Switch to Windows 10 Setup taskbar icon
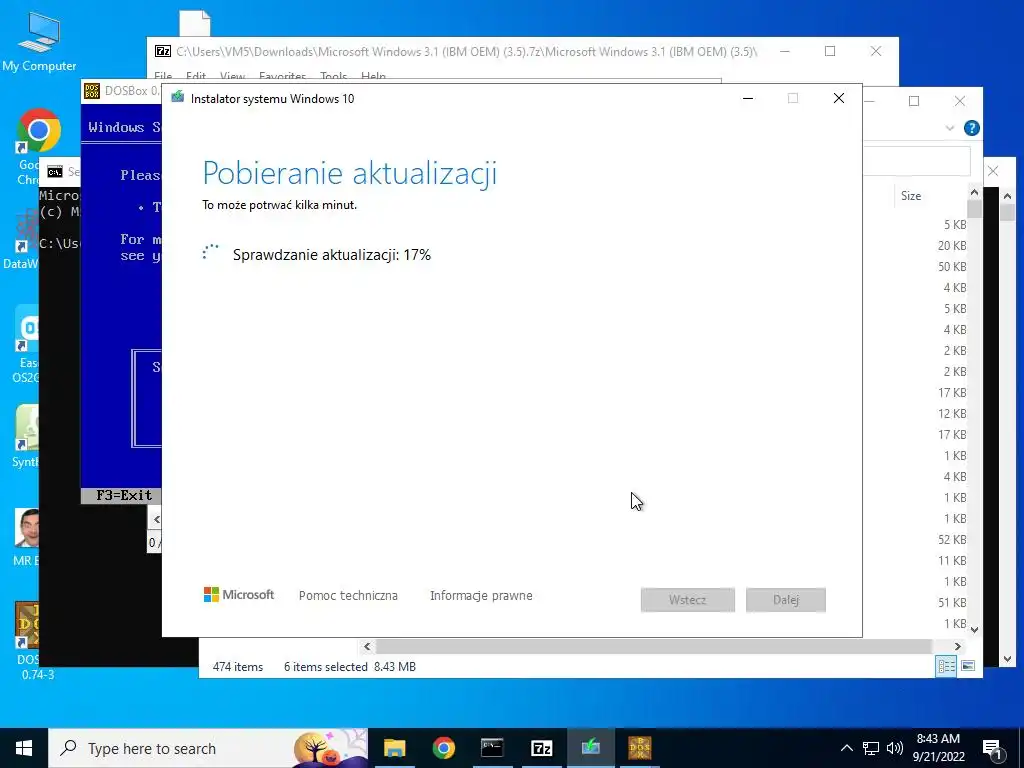The image size is (1024, 768). [x=590, y=748]
